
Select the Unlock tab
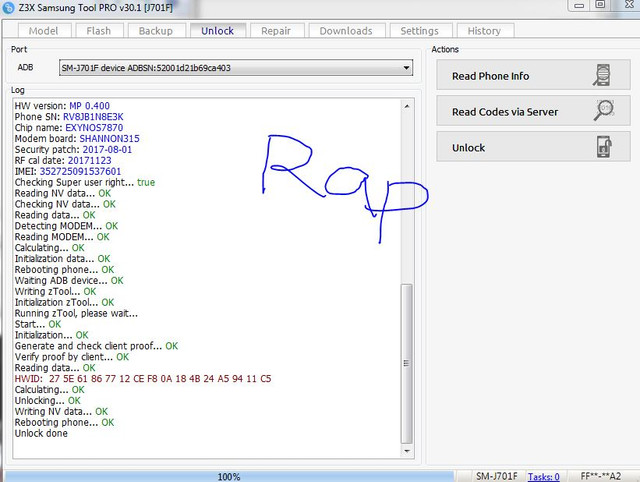pos(218,31)
